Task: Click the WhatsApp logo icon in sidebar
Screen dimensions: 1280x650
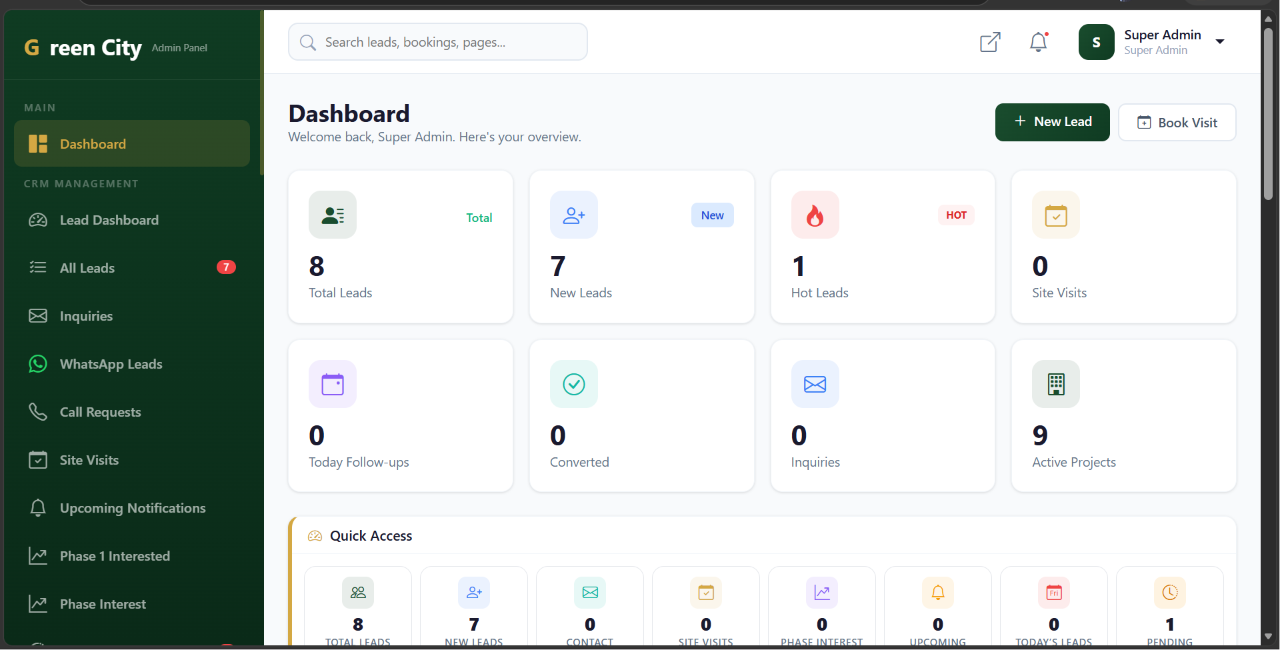Action: coord(38,364)
